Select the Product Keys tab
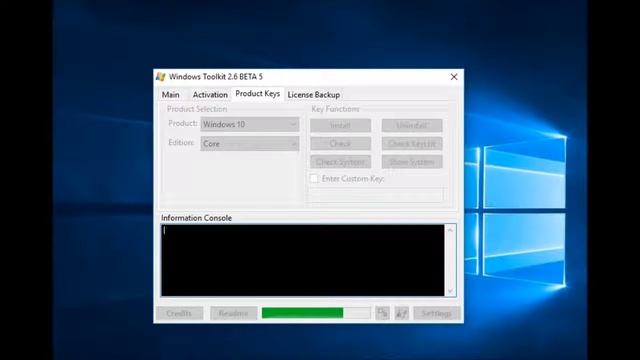This screenshot has height=360, width=640. tap(258, 94)
